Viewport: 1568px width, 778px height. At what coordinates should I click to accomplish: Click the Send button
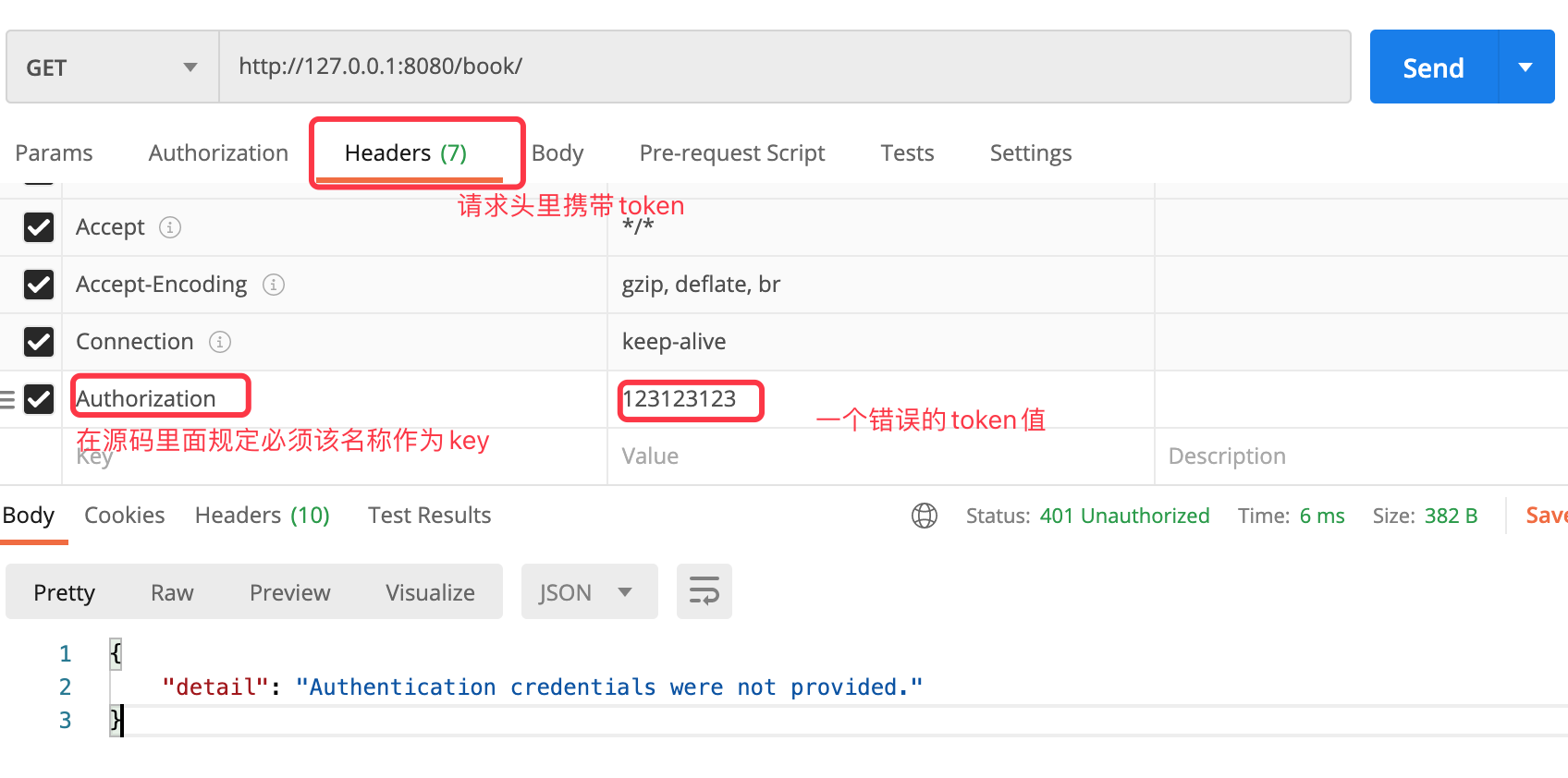click(1433, 67)
